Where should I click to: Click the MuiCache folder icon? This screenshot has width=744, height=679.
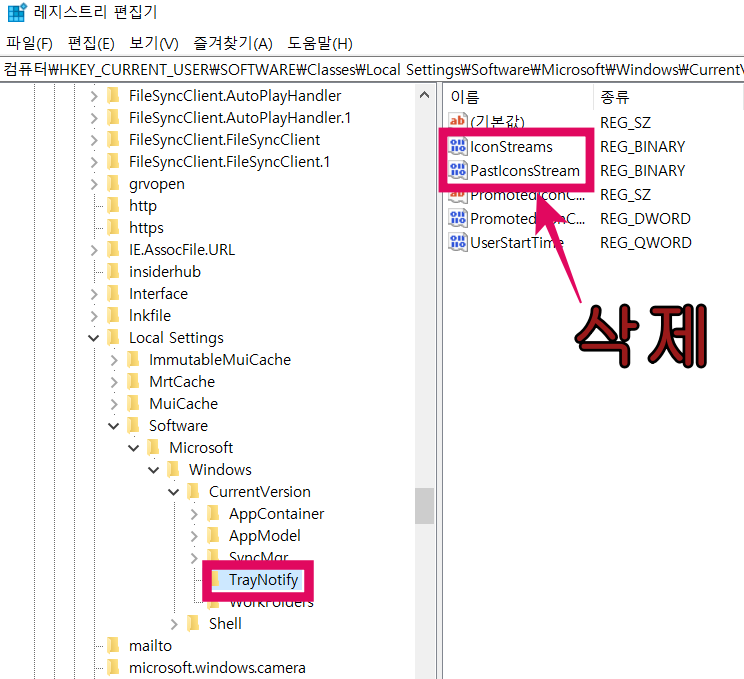(133, 404)
